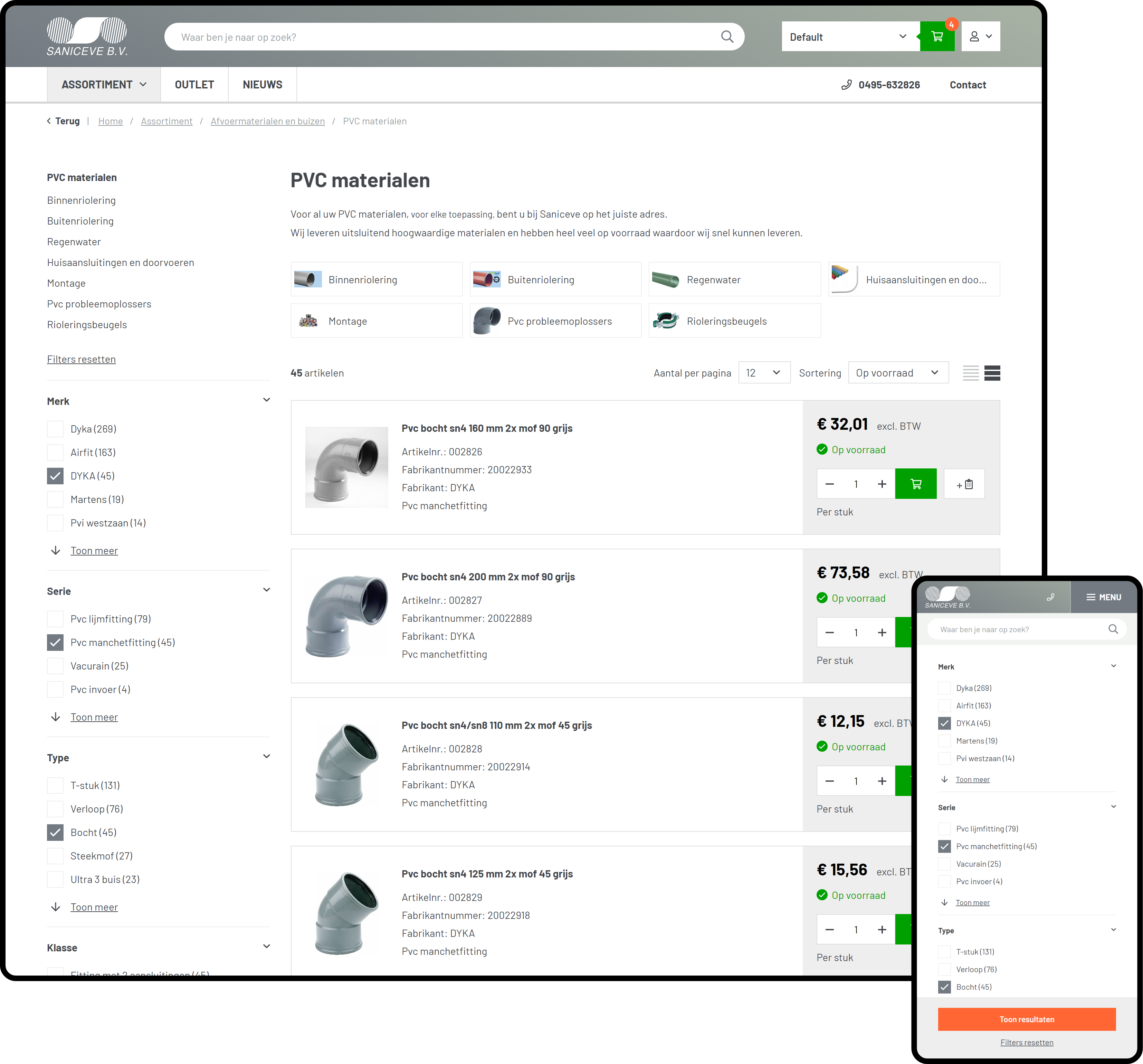This screenshot has width=1143, height=1064.
Task: Add first product to order list
Action: coord(964,484)
